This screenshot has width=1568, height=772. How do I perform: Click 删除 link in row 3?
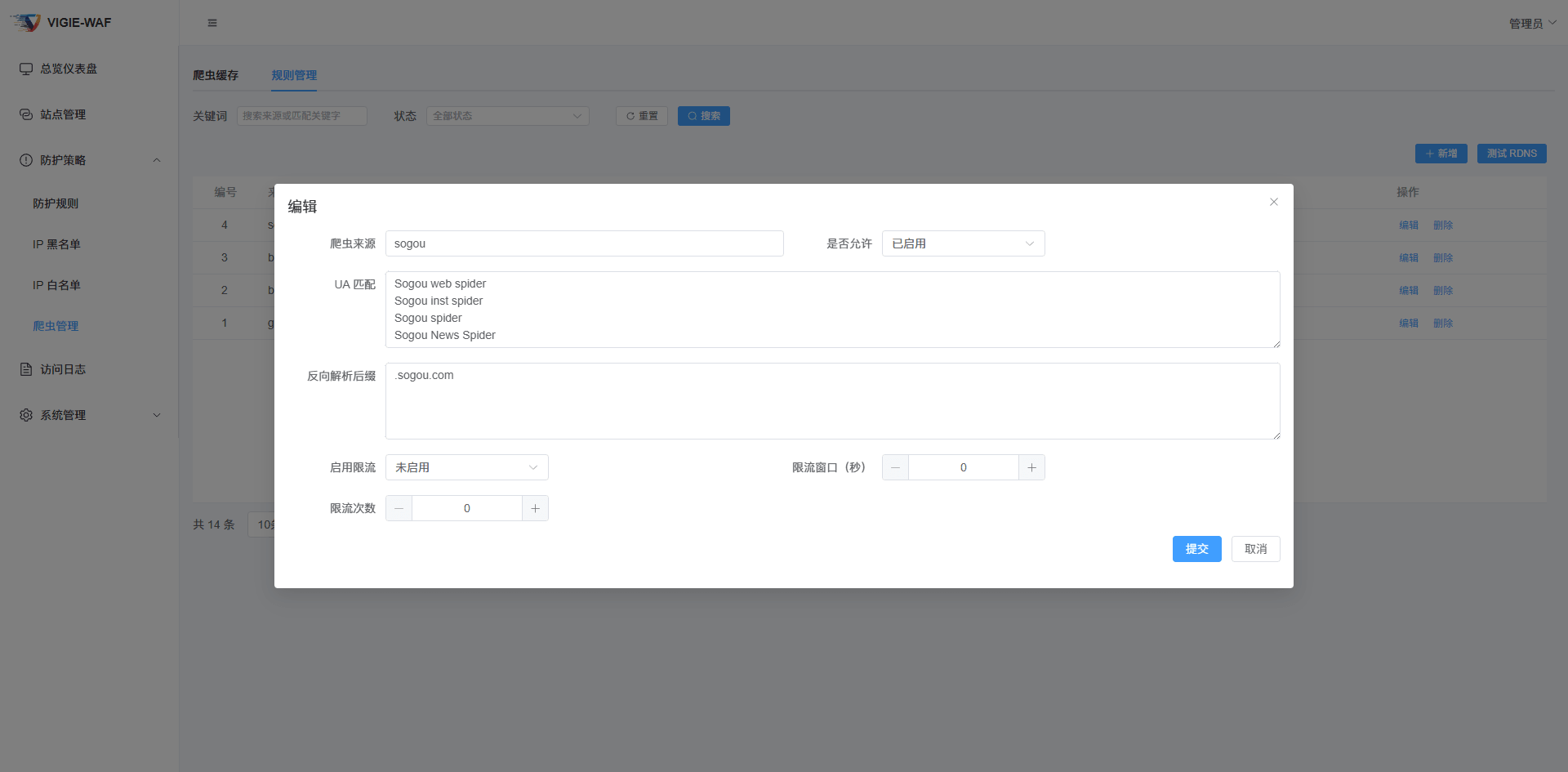(1443, 258)
